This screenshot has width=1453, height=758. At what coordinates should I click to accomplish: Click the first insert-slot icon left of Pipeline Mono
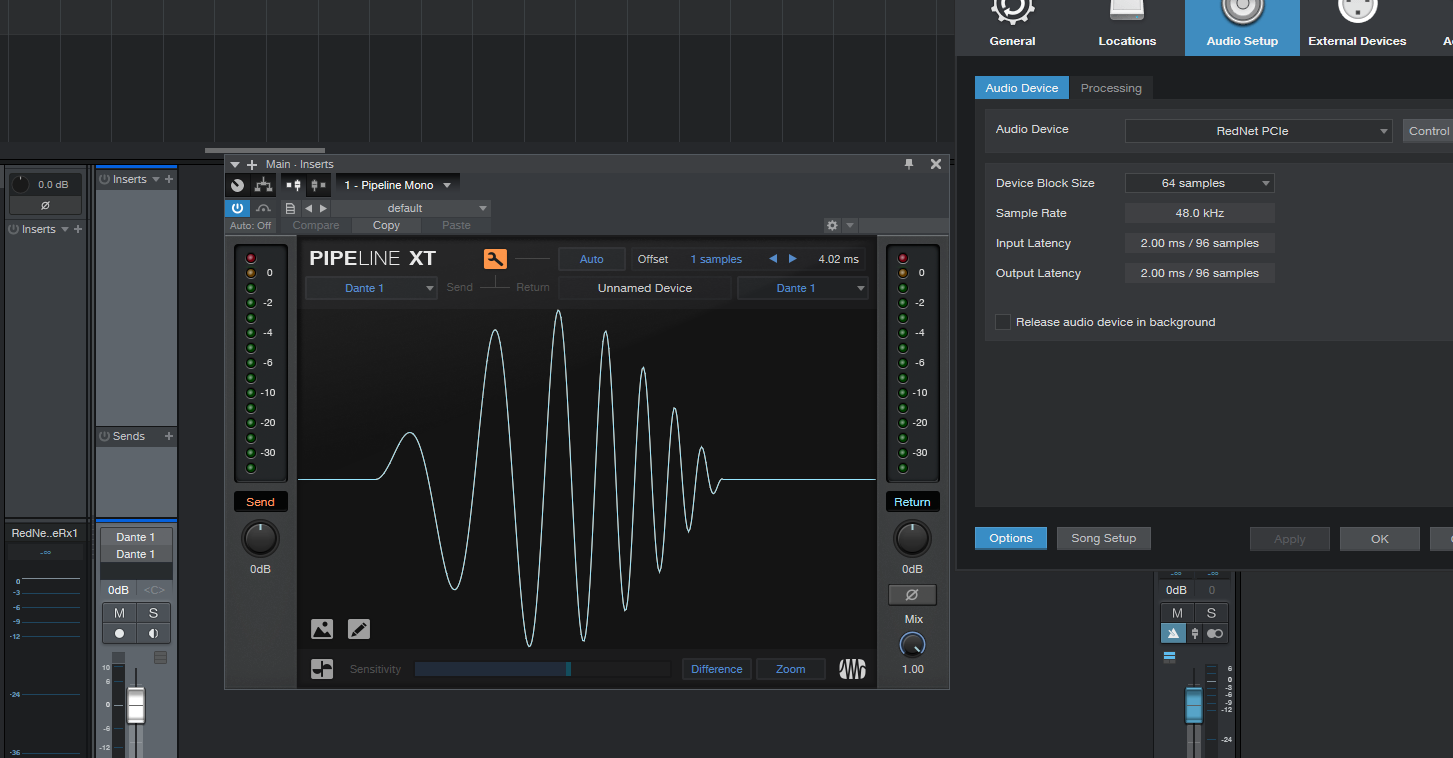(x=294, y=185)
